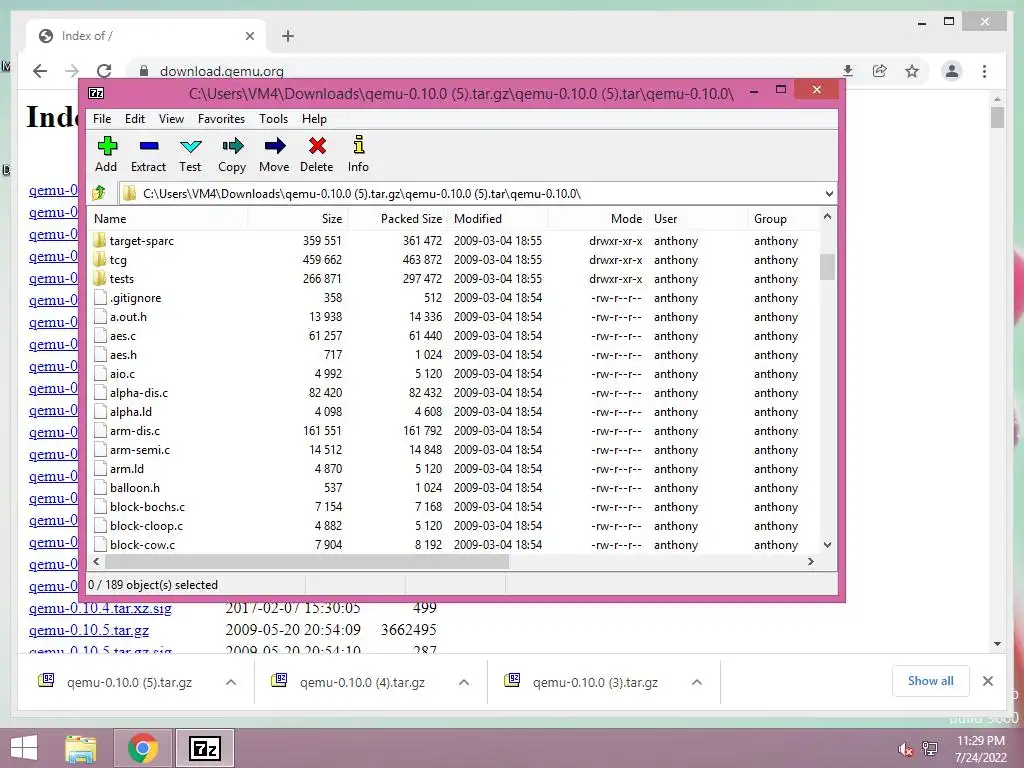Click the Chrome taskbar icon
The height and width of the screenshot is (768, 1024).
pos(143,748)
